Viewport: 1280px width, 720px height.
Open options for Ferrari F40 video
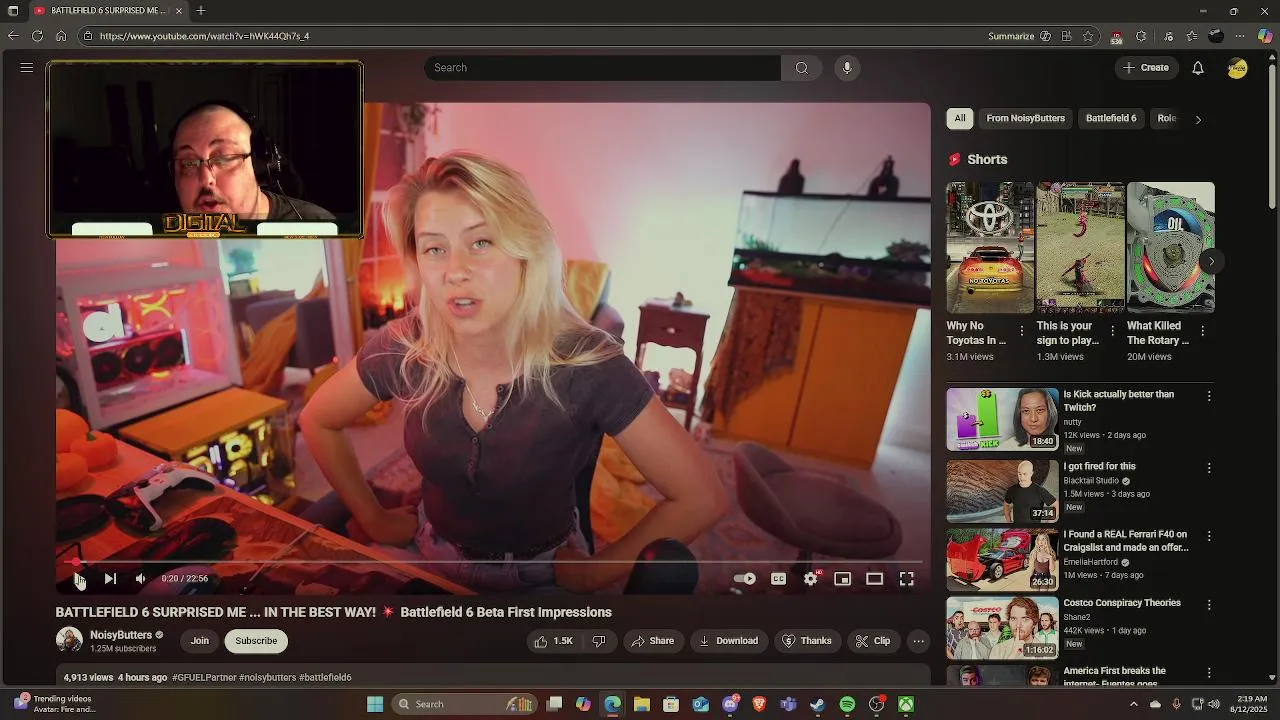click(1209, 537)
